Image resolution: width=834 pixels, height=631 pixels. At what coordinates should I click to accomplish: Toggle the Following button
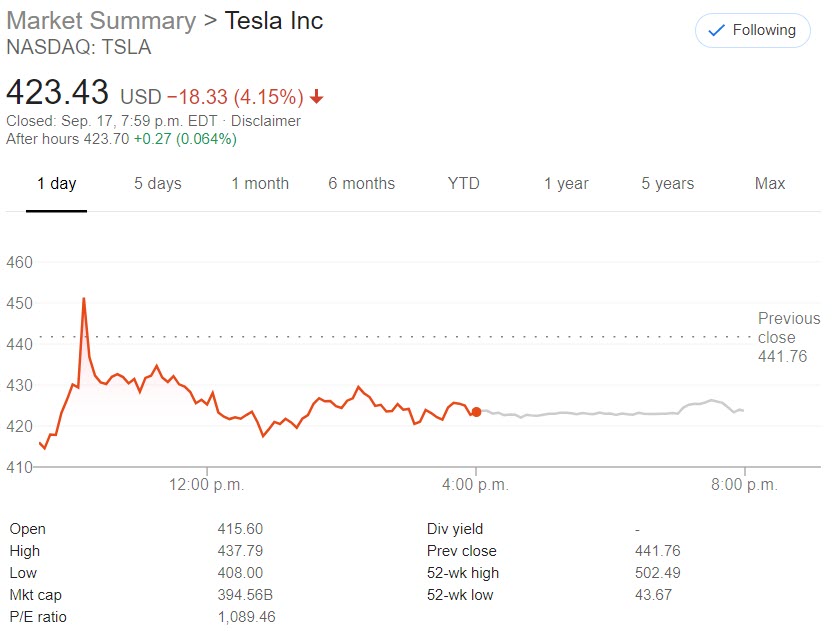point(752,30)
